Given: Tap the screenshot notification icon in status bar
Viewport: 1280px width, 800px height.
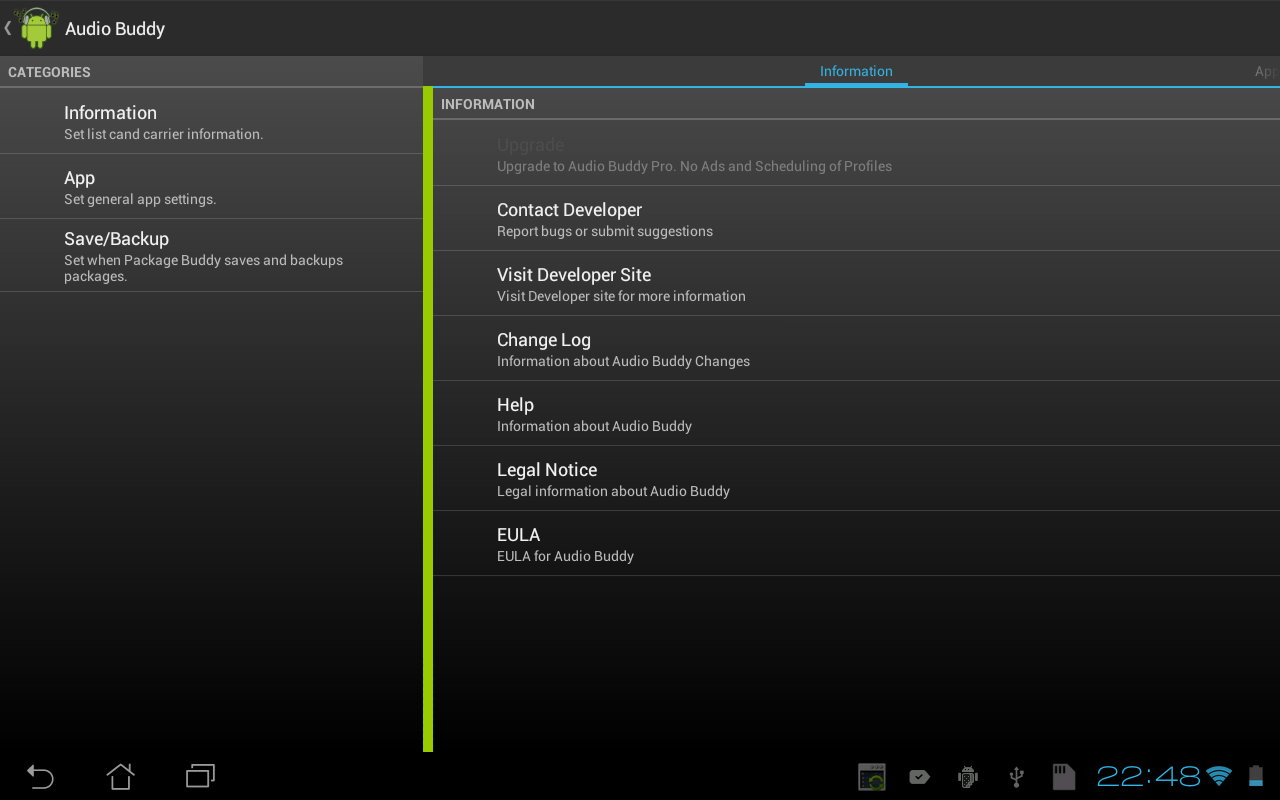Looking at the screenshot, I should (873, 777).
